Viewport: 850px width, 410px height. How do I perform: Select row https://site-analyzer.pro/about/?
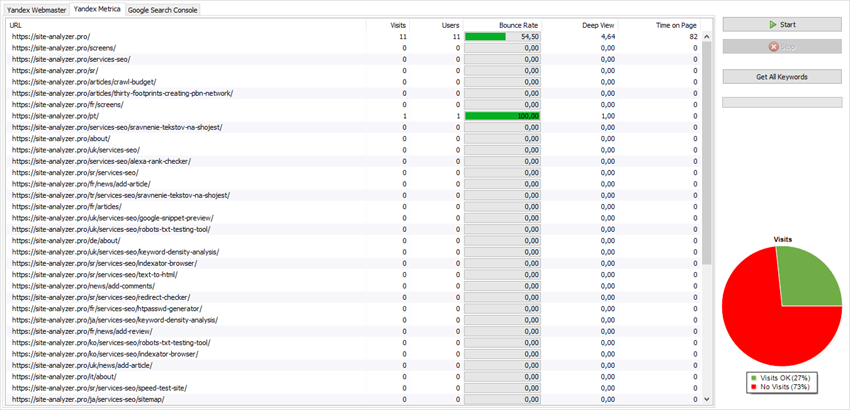355,138
